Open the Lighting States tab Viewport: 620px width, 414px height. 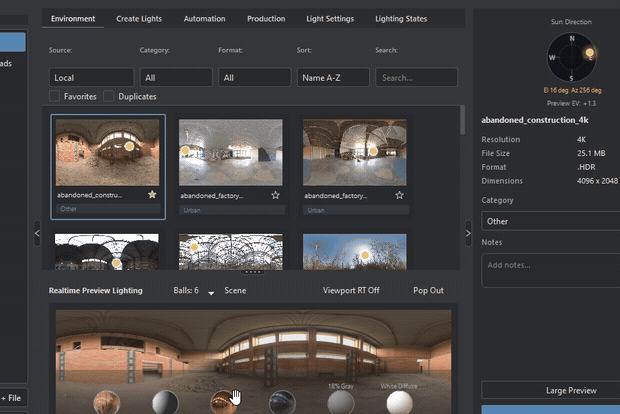(401, 19)
